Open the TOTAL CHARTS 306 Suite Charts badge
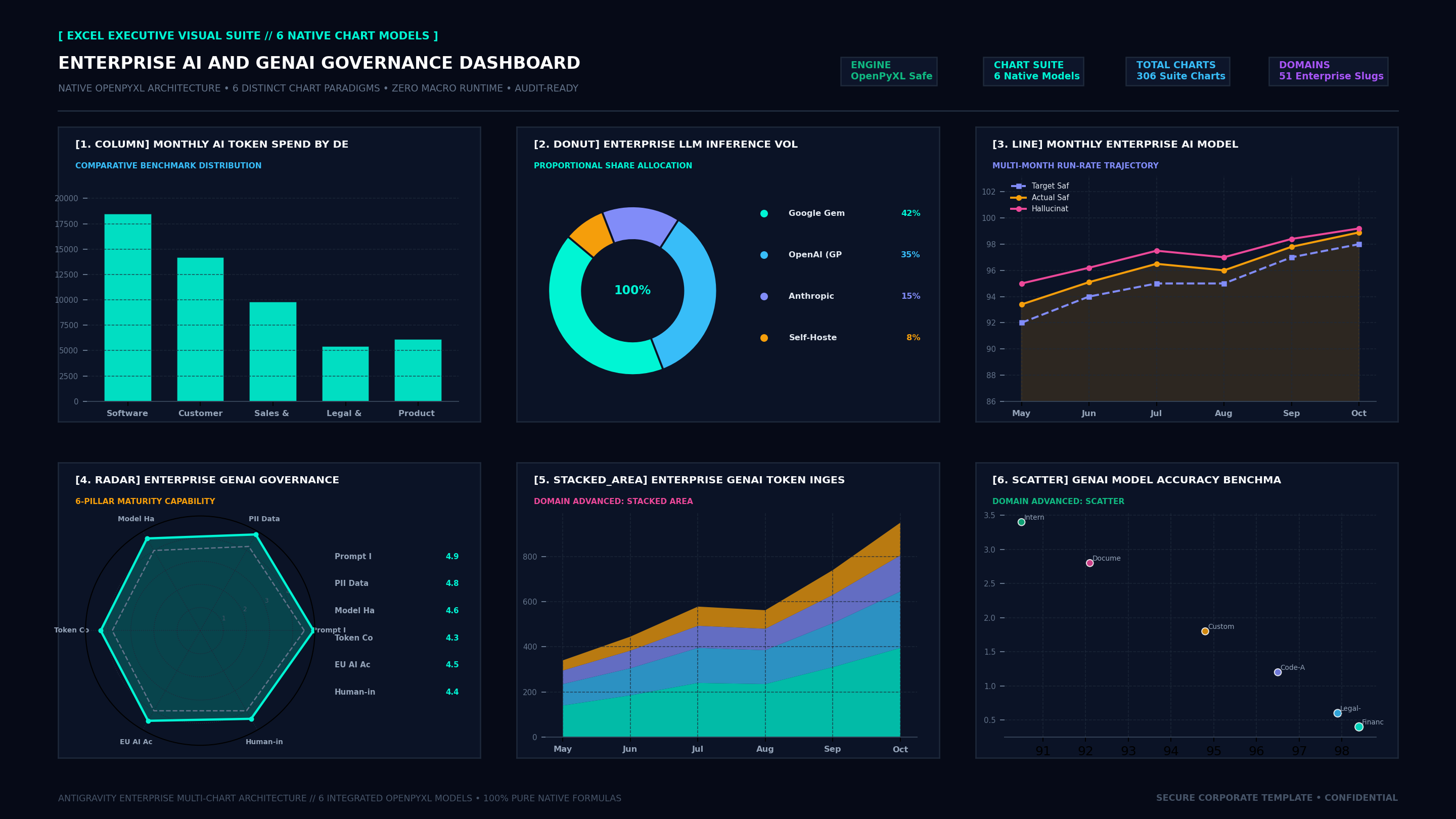Viewport: 1456px width, 819px height. point(1177,71)
